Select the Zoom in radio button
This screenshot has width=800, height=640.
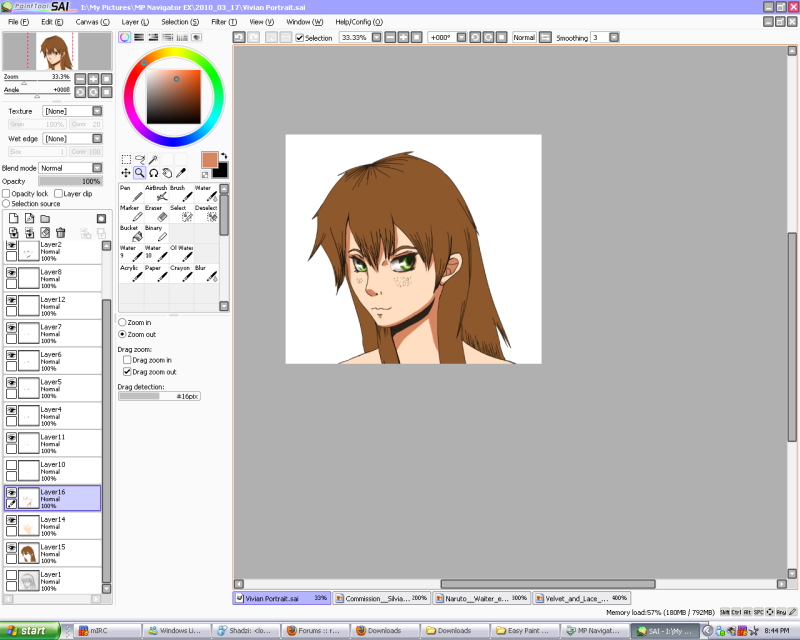[x=123, y=322]
